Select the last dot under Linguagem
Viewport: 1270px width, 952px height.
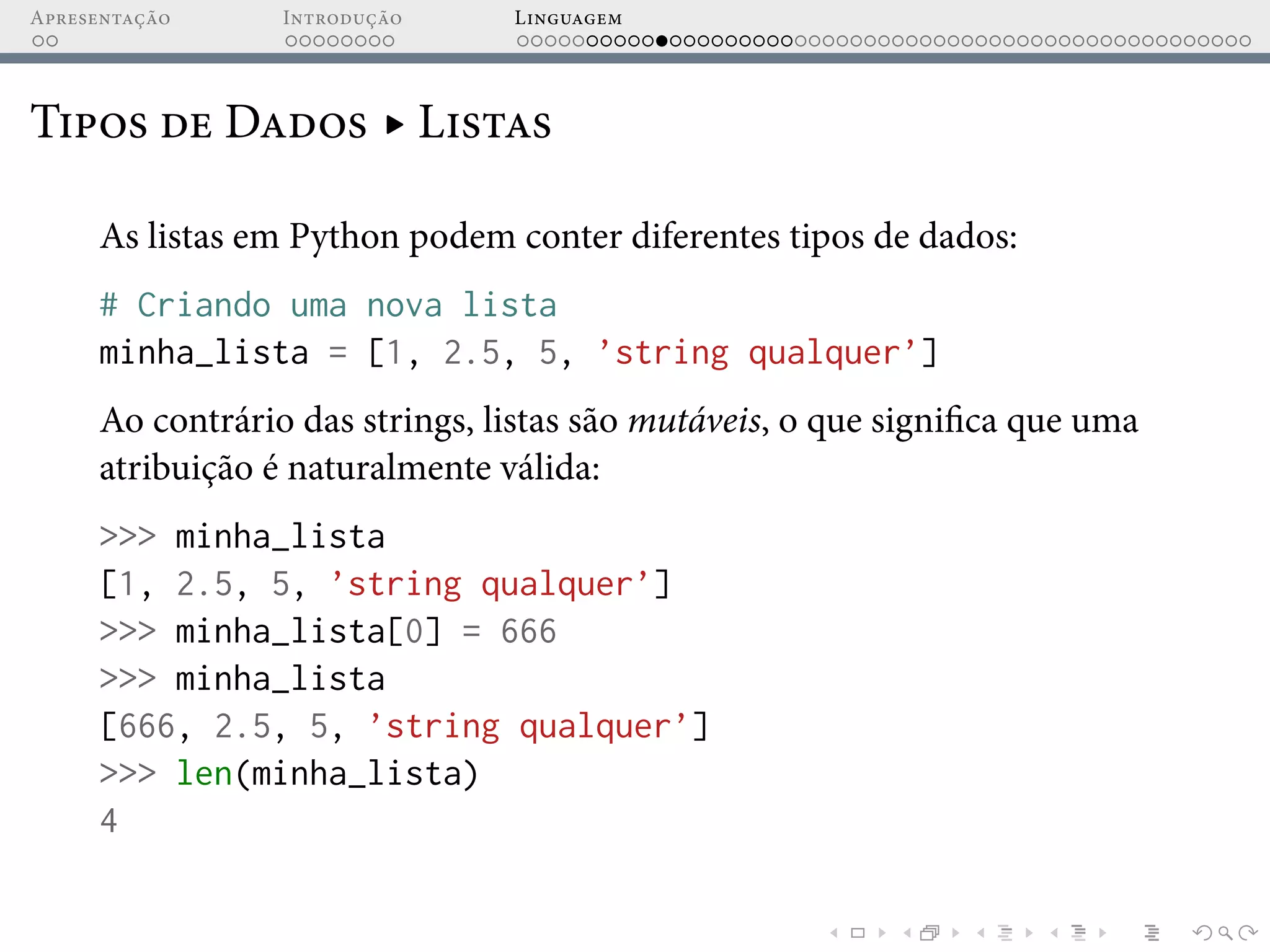pyautogui.click(x=1245, y=41)
